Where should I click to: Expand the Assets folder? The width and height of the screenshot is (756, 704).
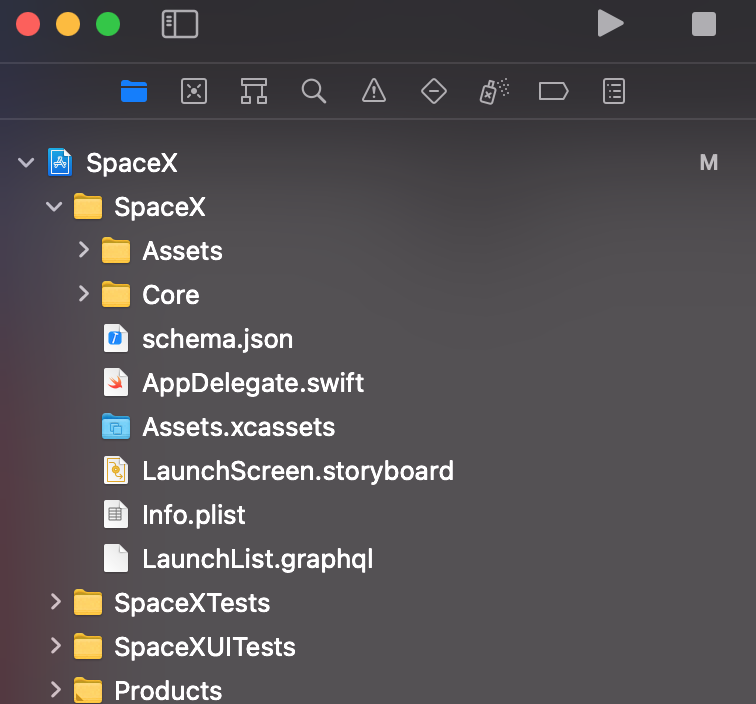pyautogui.click(x=84, y=250)
